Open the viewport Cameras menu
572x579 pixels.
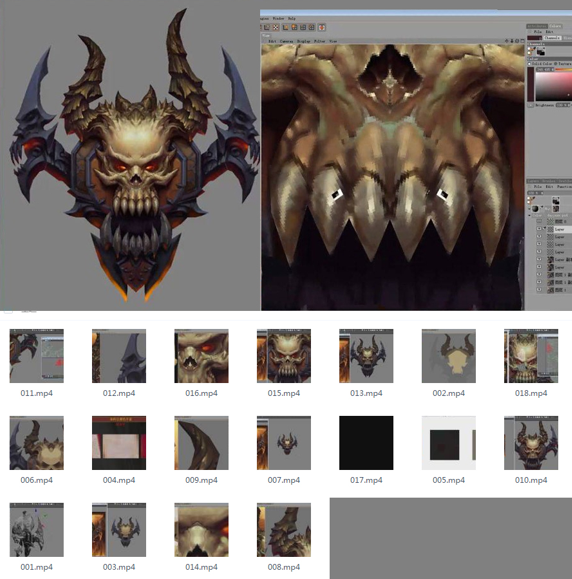tap(286, 41)
